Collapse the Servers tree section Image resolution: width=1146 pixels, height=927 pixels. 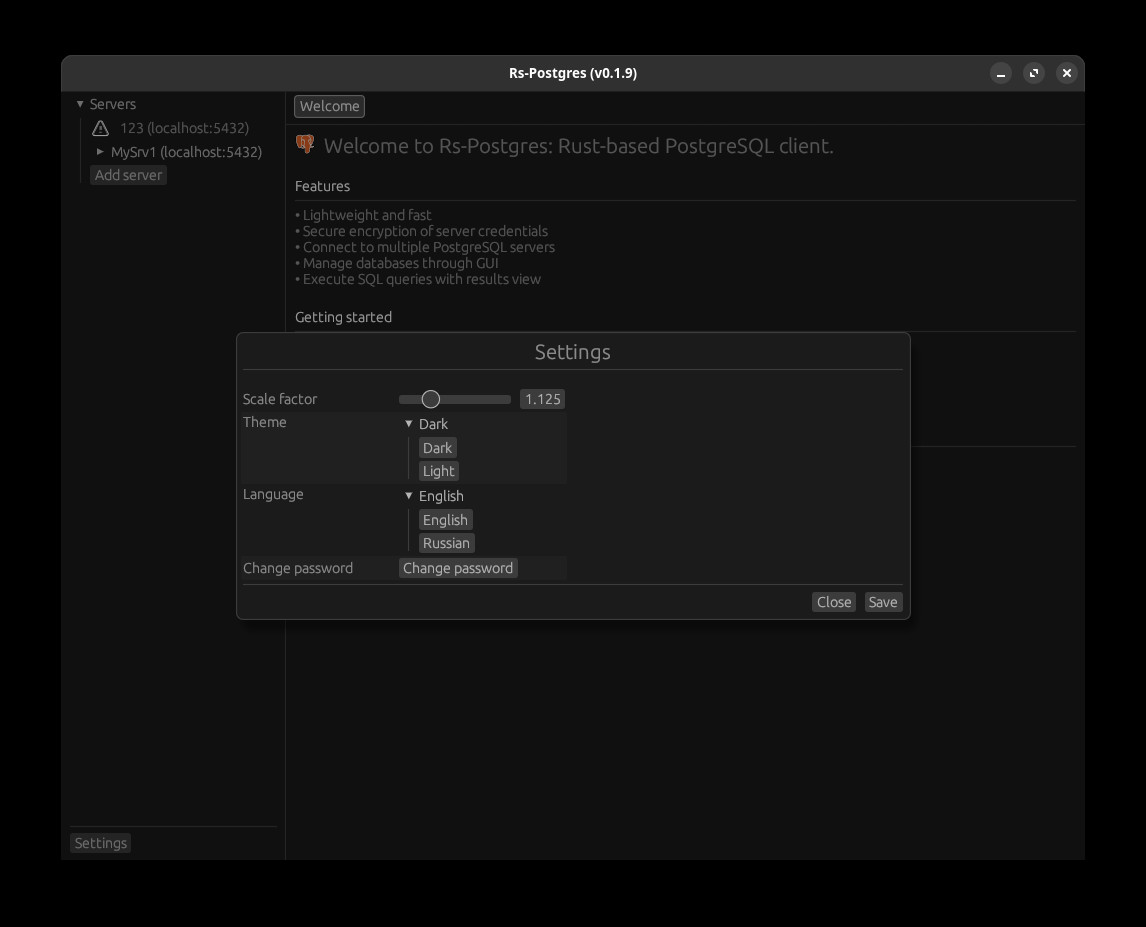click(x=80, y=104)
